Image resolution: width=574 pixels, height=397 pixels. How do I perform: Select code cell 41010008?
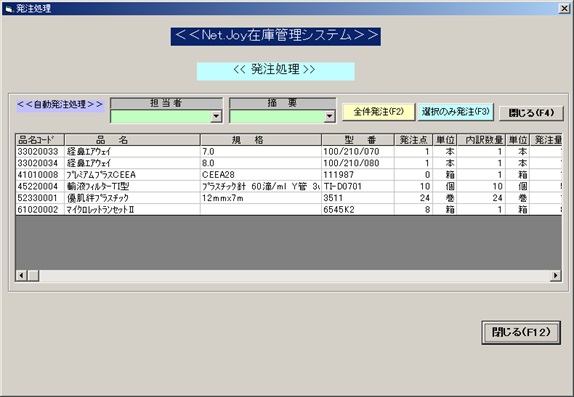[40, 175]
